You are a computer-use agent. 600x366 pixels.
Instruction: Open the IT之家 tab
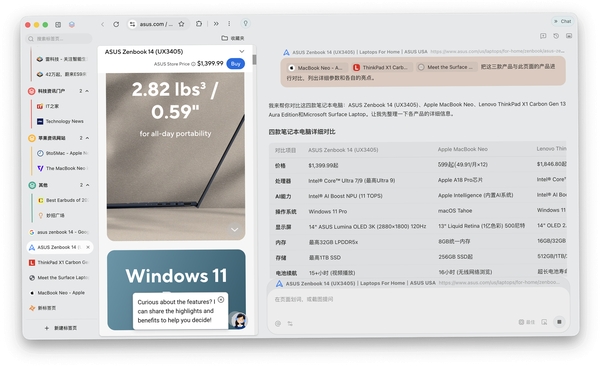[63, 106]
